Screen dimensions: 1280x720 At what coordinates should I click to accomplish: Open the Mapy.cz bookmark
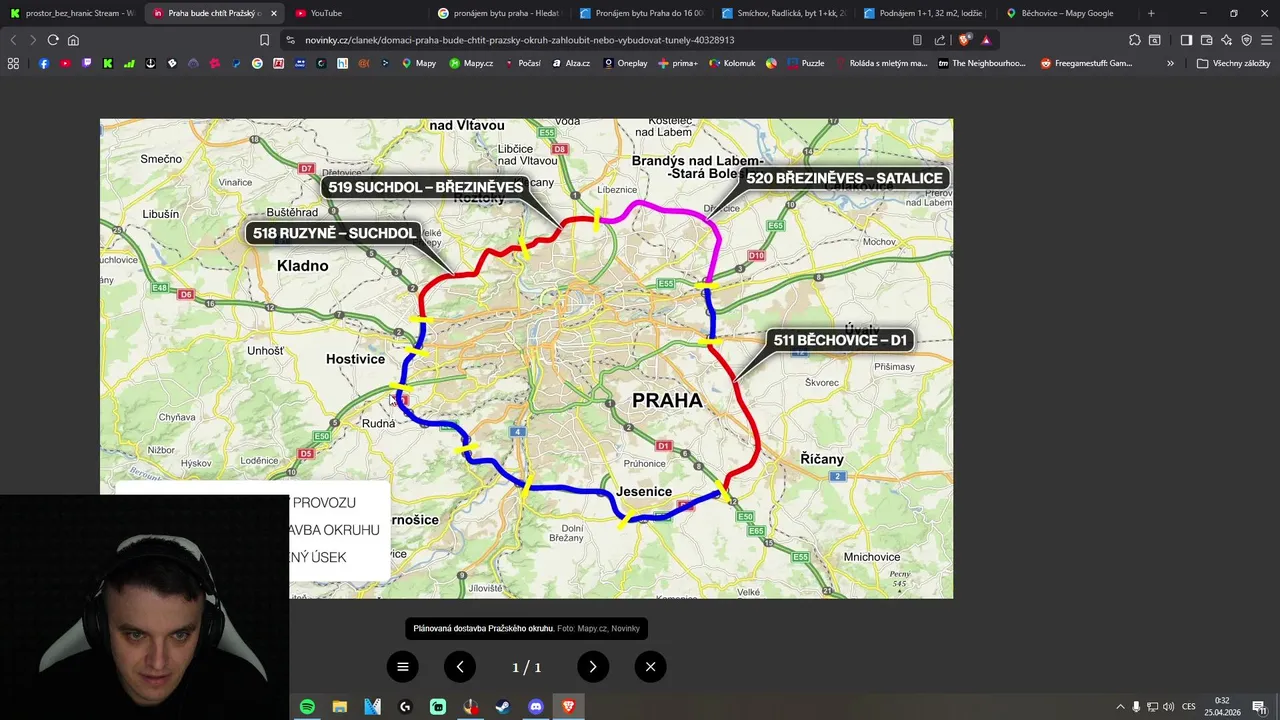[x=471, y=63]
